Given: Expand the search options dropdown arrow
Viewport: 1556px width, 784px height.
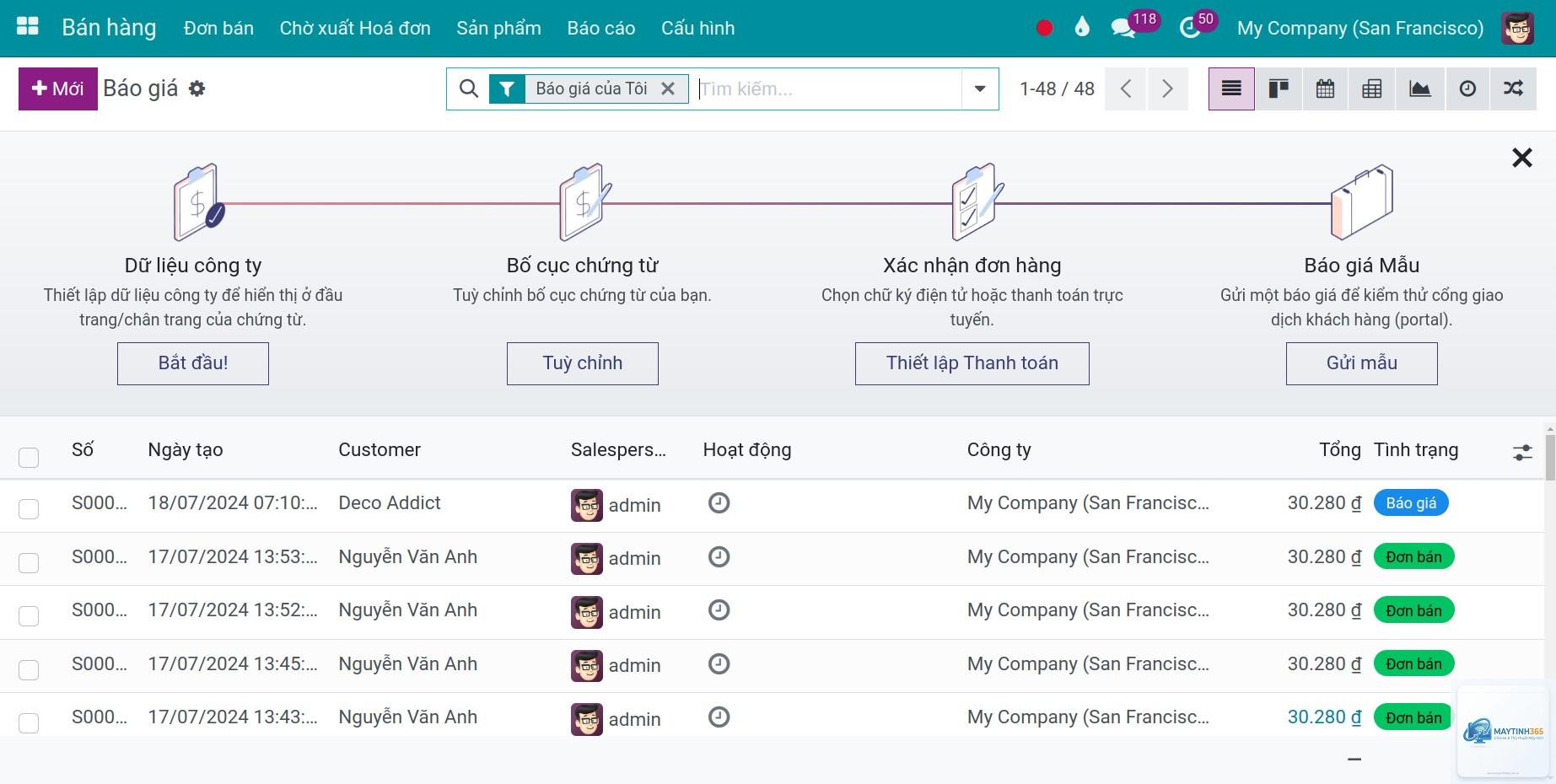Looking at the screenshot, I should [980, 89].
